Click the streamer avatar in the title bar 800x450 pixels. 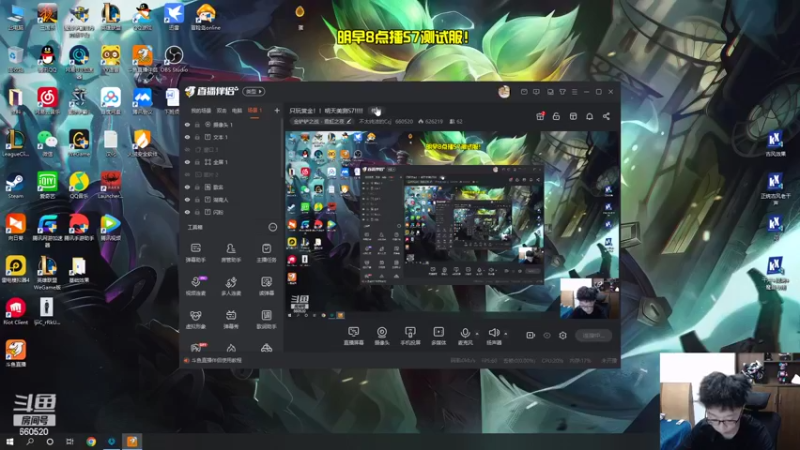(x=504, y=92)
